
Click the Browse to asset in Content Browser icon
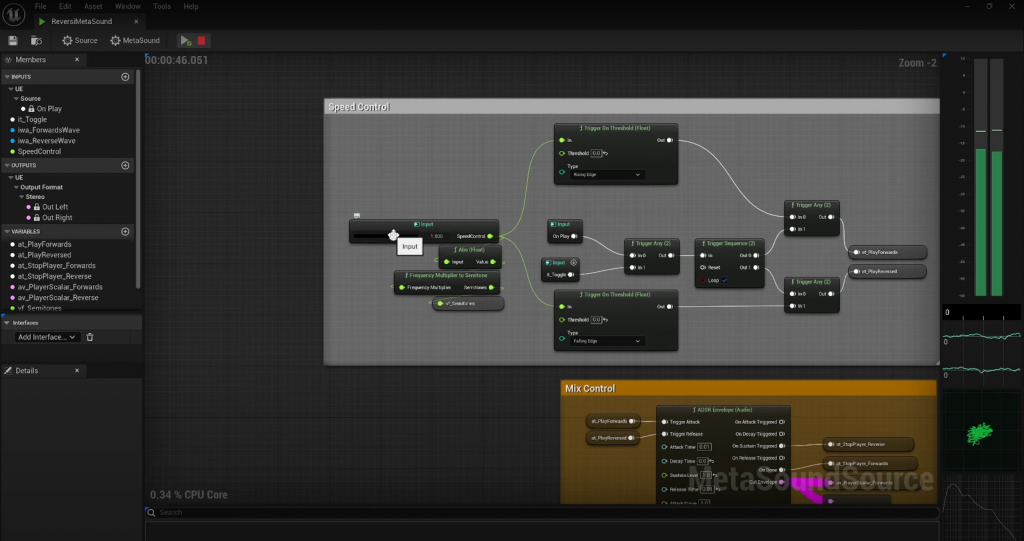point(37,41)
